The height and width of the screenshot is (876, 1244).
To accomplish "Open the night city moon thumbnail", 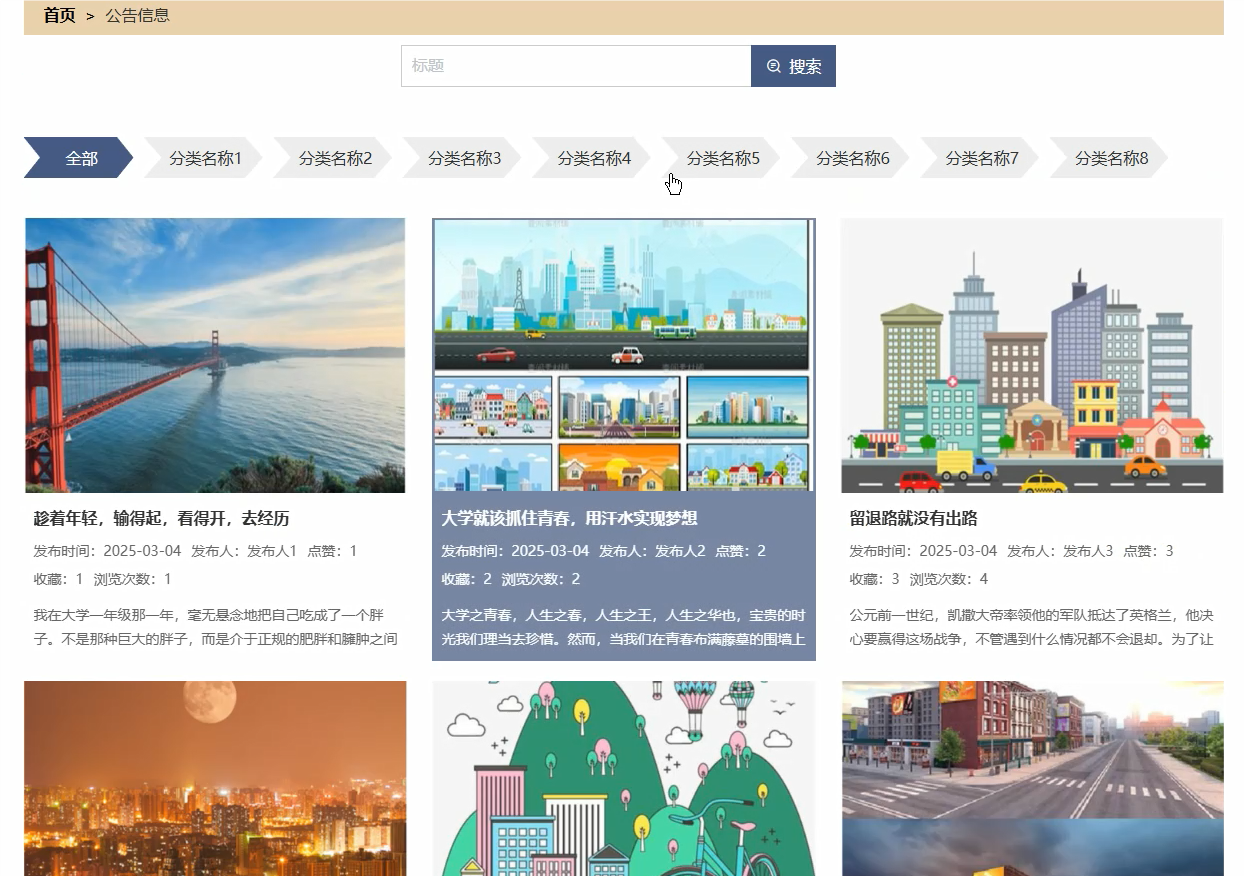I will coord(215,778).
